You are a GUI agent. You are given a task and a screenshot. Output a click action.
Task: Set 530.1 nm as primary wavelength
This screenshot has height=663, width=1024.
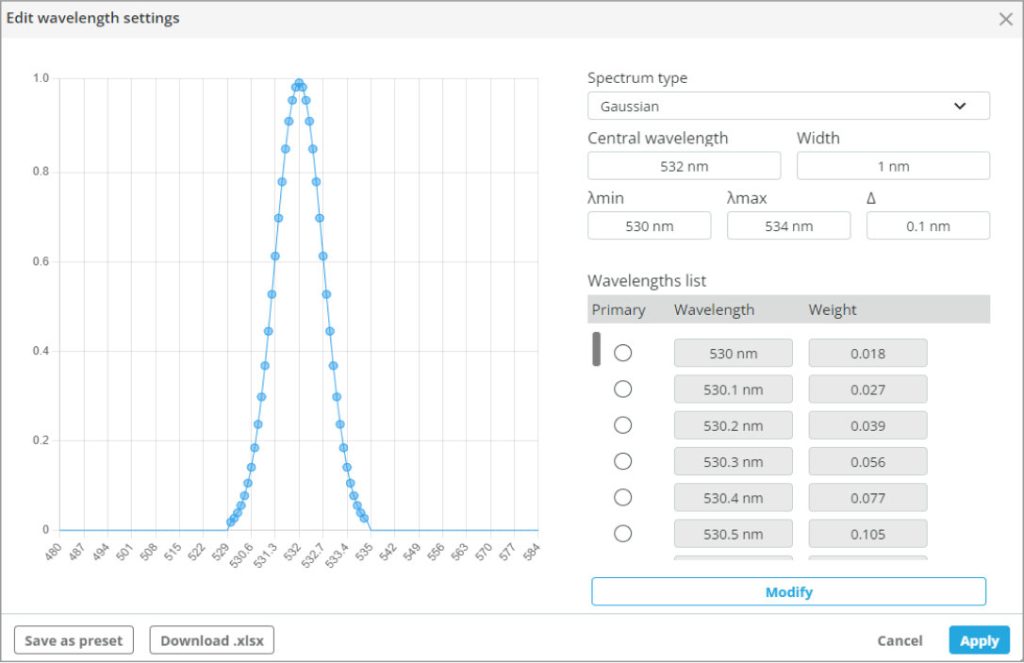[623, 389]
